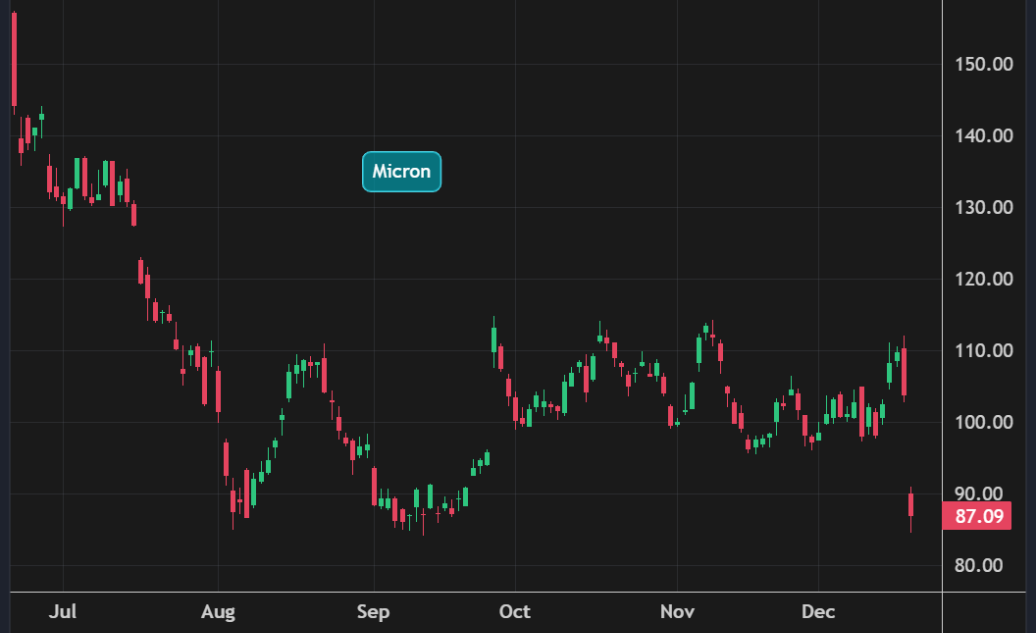1036x633 pixels.
Task: Click the 150.00 price axis label
Action: point(979,64)
